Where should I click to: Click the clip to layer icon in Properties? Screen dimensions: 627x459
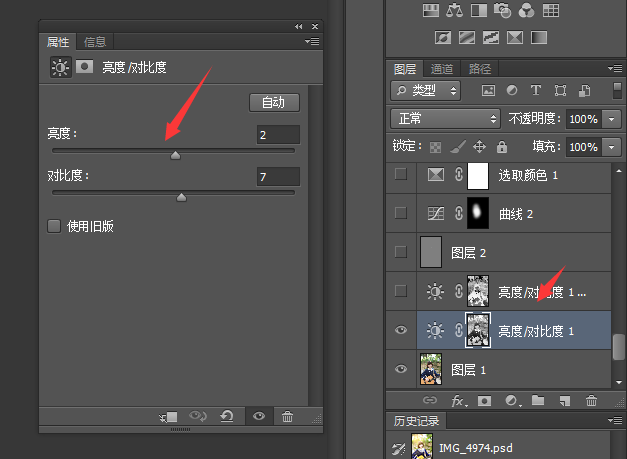tap(168, 417)
